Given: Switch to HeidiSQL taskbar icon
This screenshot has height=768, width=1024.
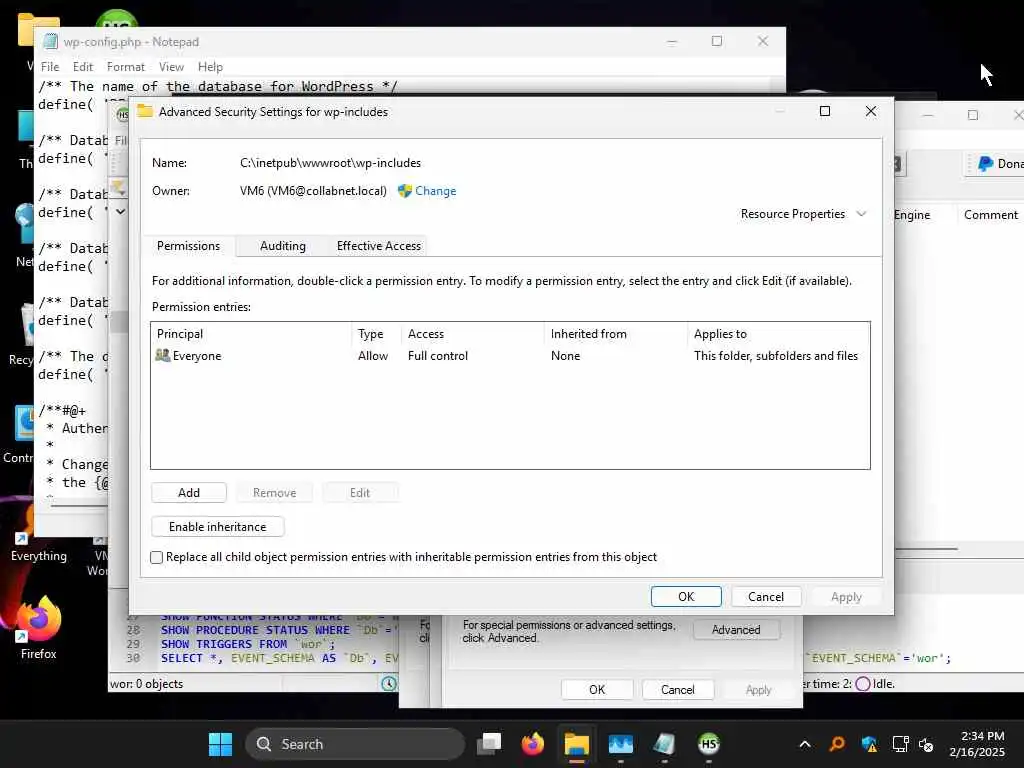Looking at the screenshot, I should pos(709,744).
